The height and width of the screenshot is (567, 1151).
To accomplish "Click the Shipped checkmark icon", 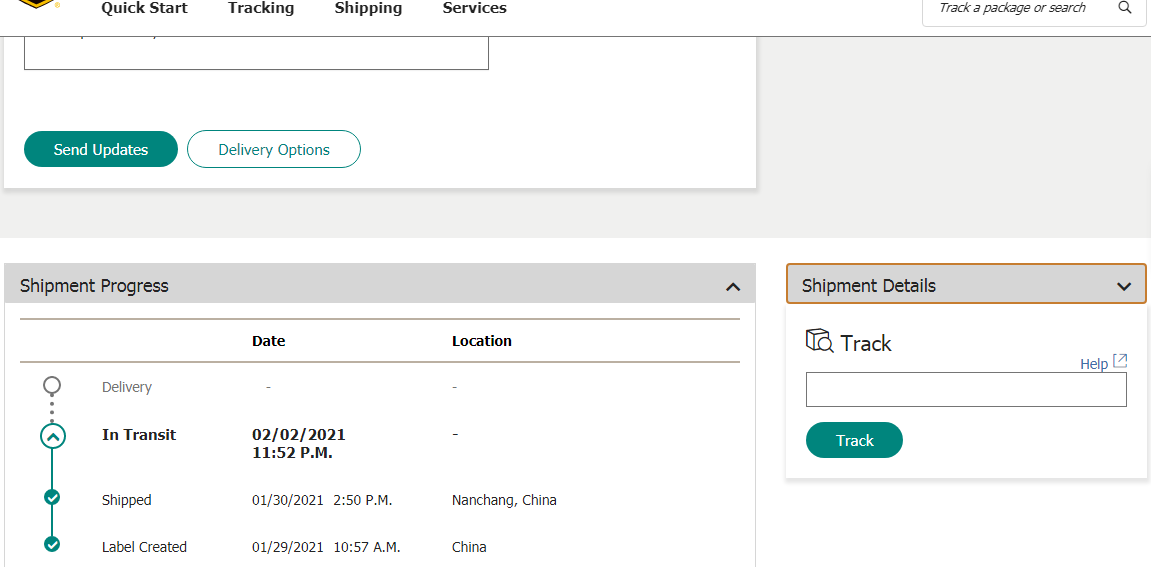I will click(x=52, y=497).
